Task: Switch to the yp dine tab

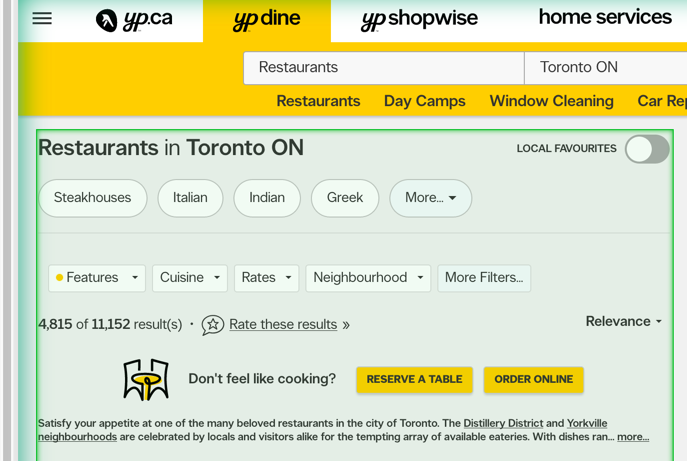Action: coord(267,21)
